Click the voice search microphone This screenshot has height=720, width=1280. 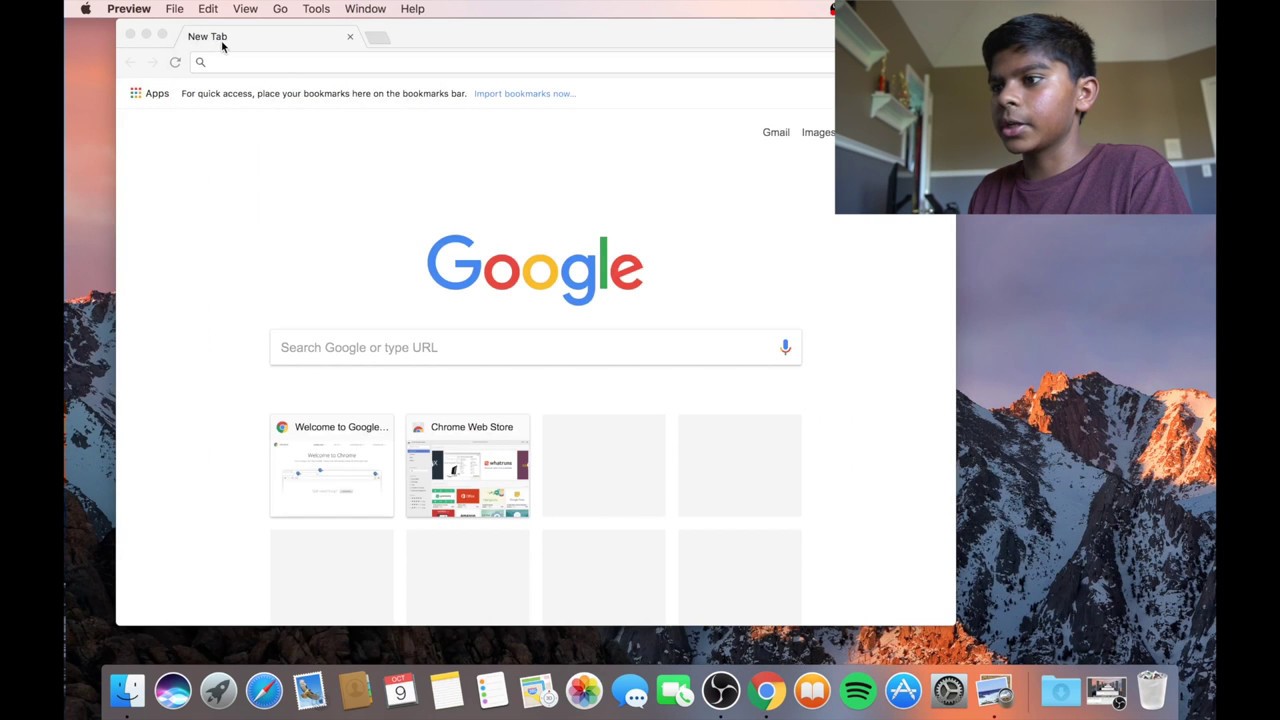(785, 347)
